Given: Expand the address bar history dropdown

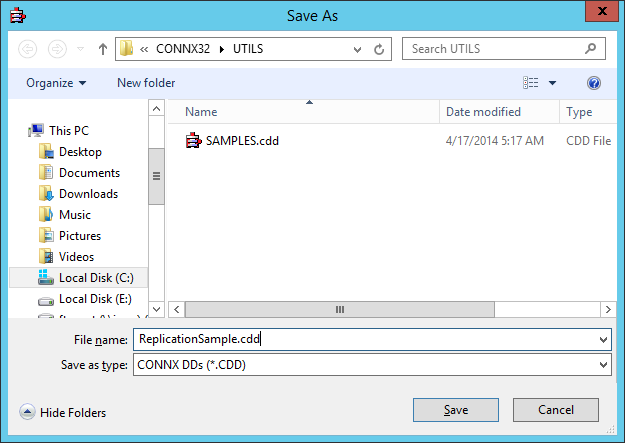Looking at the screenshot, I should [x=357, y=49].
